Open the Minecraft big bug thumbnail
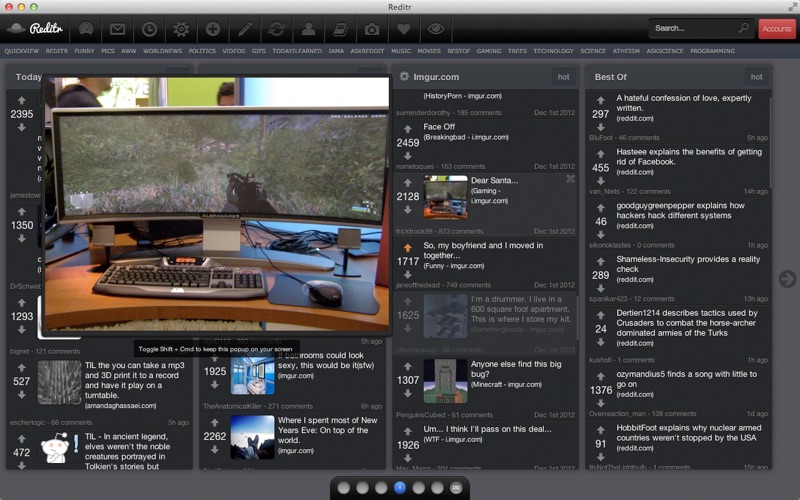Screen dimensions: 800x500 pyautogui.click(x=445, y=381)
